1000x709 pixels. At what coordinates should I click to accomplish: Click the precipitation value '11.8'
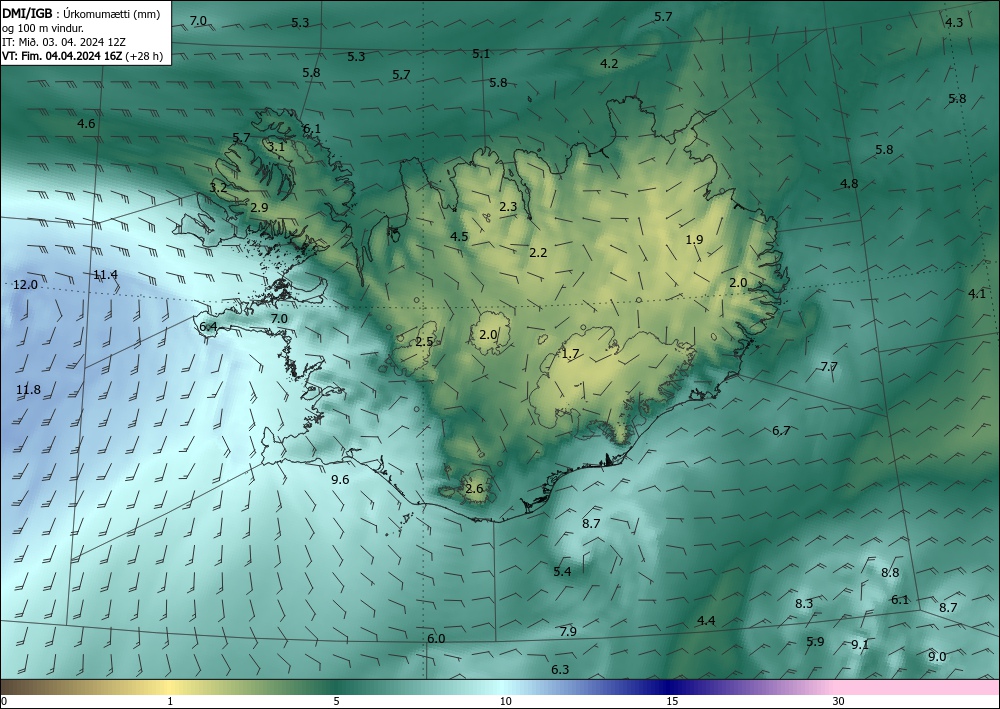(x=28, y=390)
